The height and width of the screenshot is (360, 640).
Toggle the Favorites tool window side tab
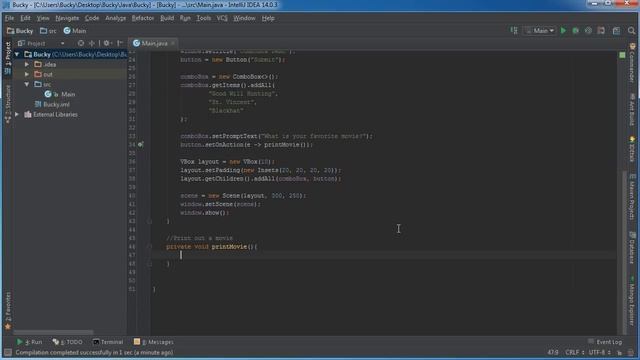point(8,310)
